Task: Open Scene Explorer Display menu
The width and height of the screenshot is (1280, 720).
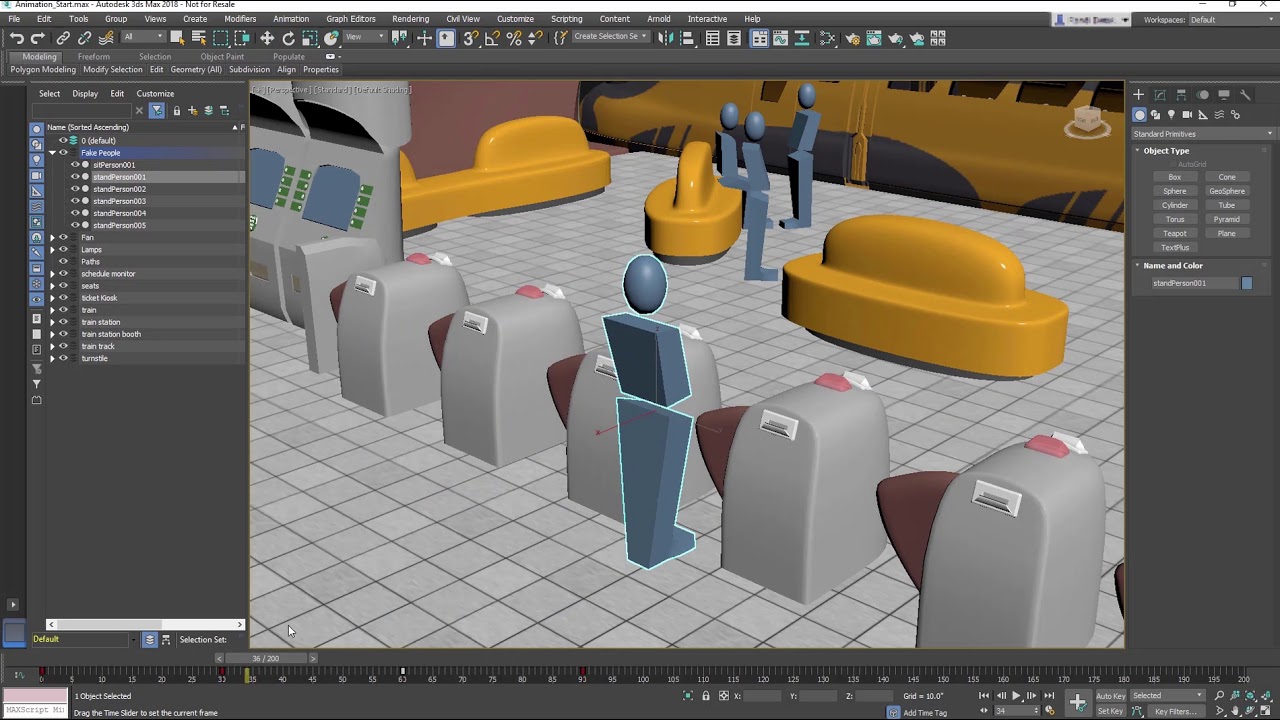Action: [x=85, y=94]
